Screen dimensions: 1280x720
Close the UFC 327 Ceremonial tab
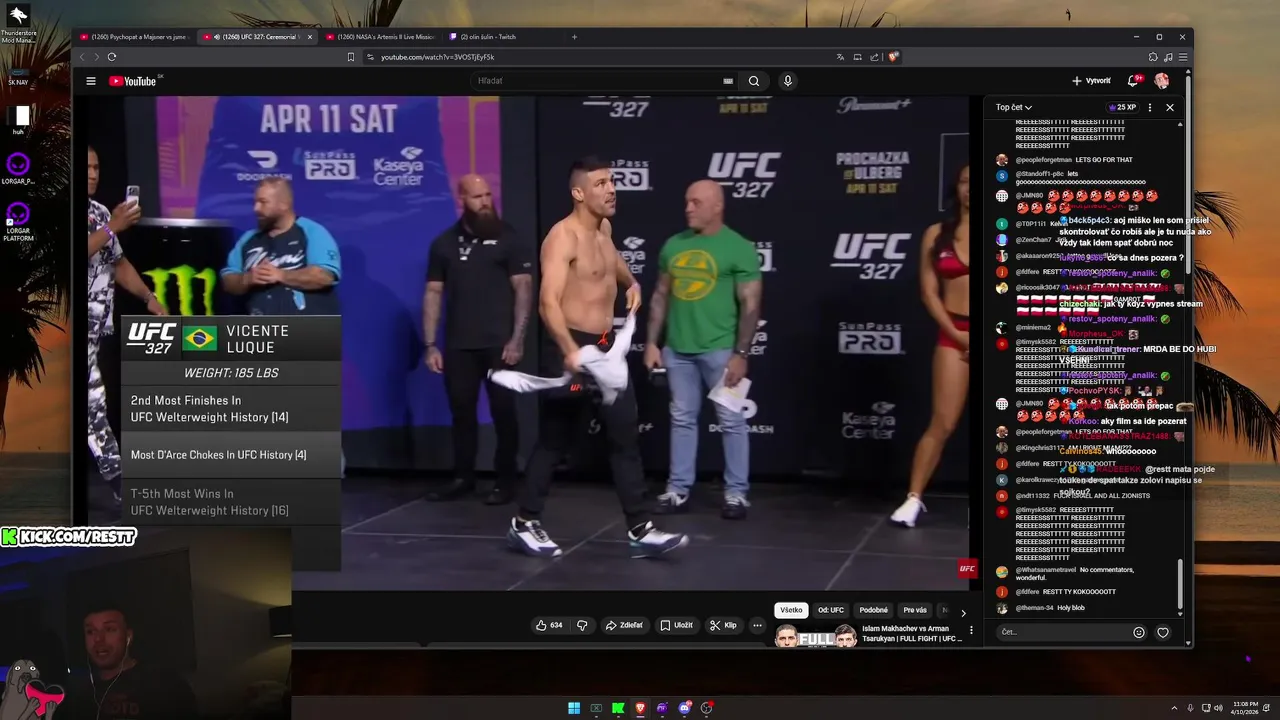point(310,37)
